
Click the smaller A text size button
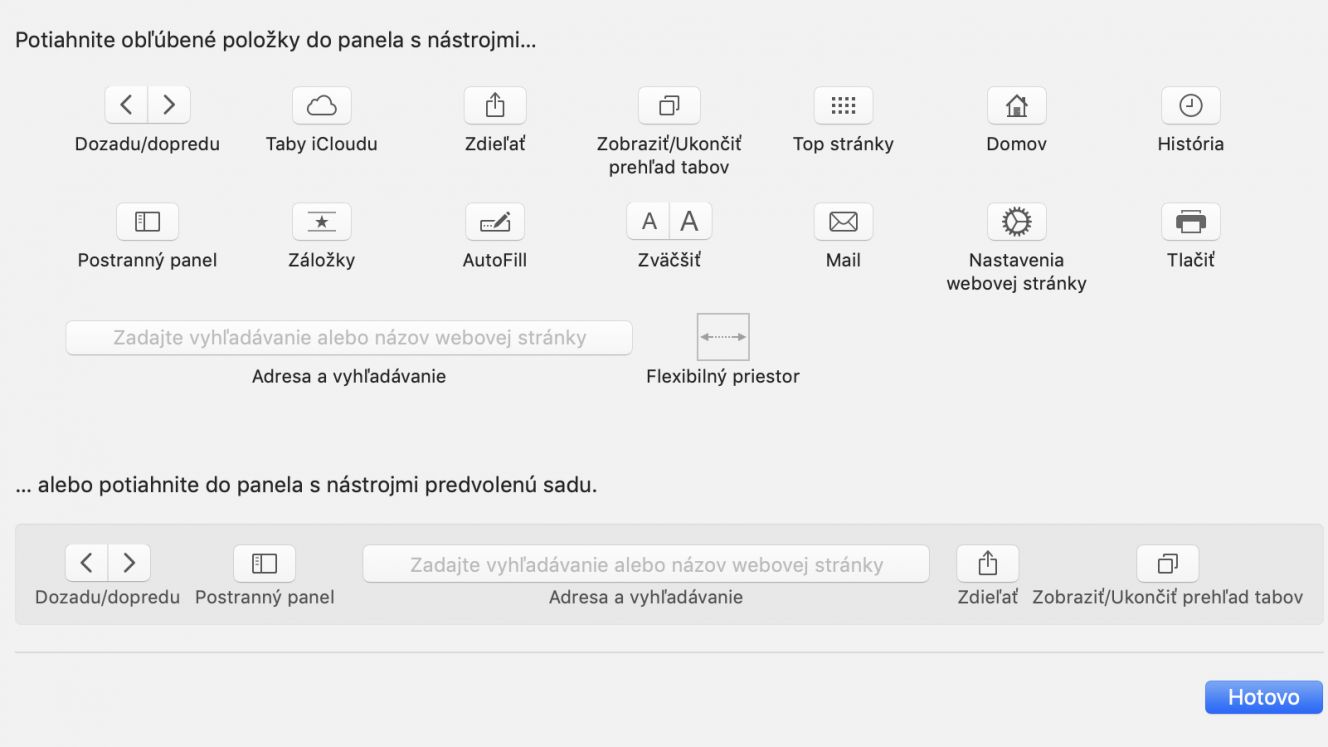[x=648, y=222]
